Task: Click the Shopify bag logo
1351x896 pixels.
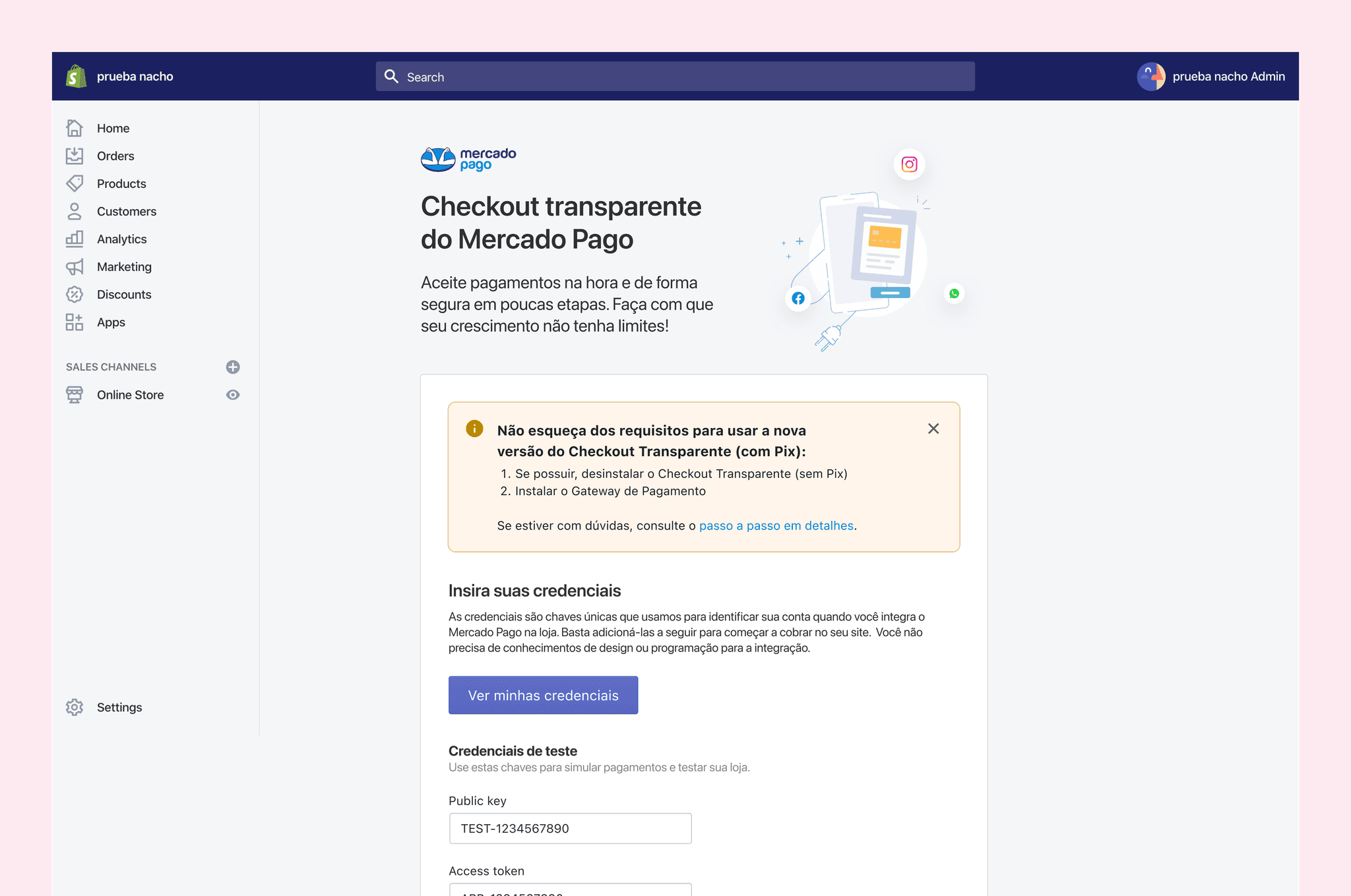Action: point(76,76)
